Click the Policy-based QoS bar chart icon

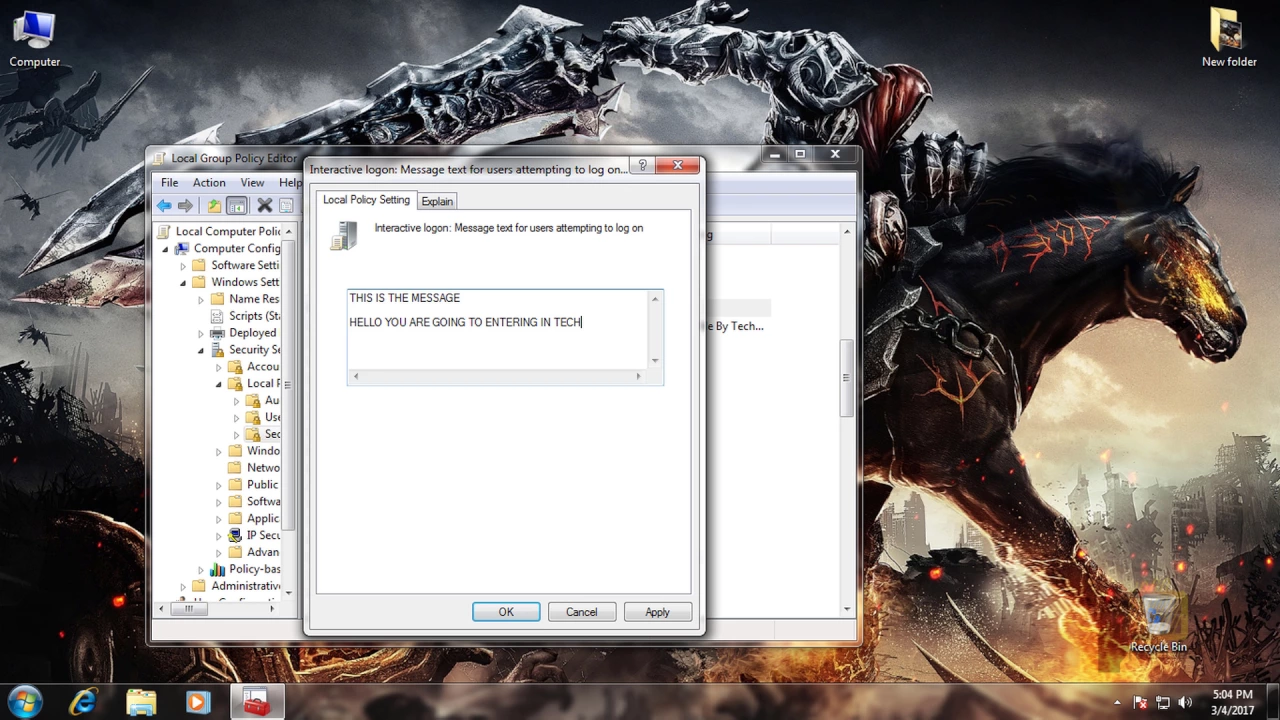click(217, 569)
